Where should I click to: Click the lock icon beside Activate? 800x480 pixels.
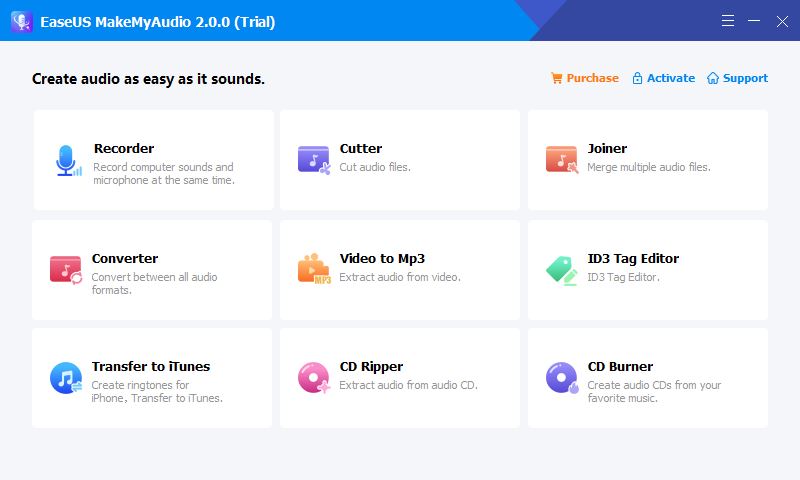637,78
